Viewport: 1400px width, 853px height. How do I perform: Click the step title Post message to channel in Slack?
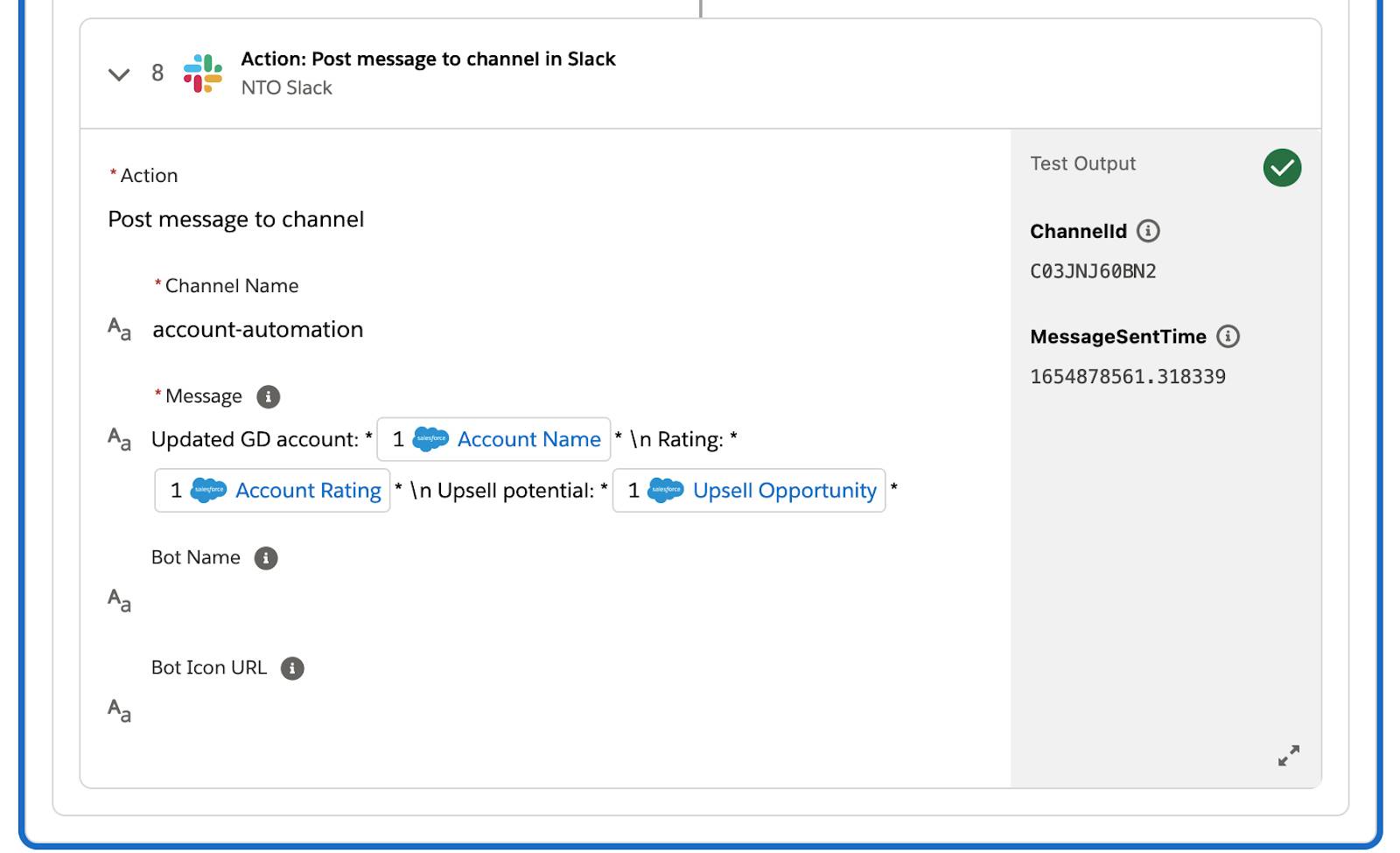[429, 59]
